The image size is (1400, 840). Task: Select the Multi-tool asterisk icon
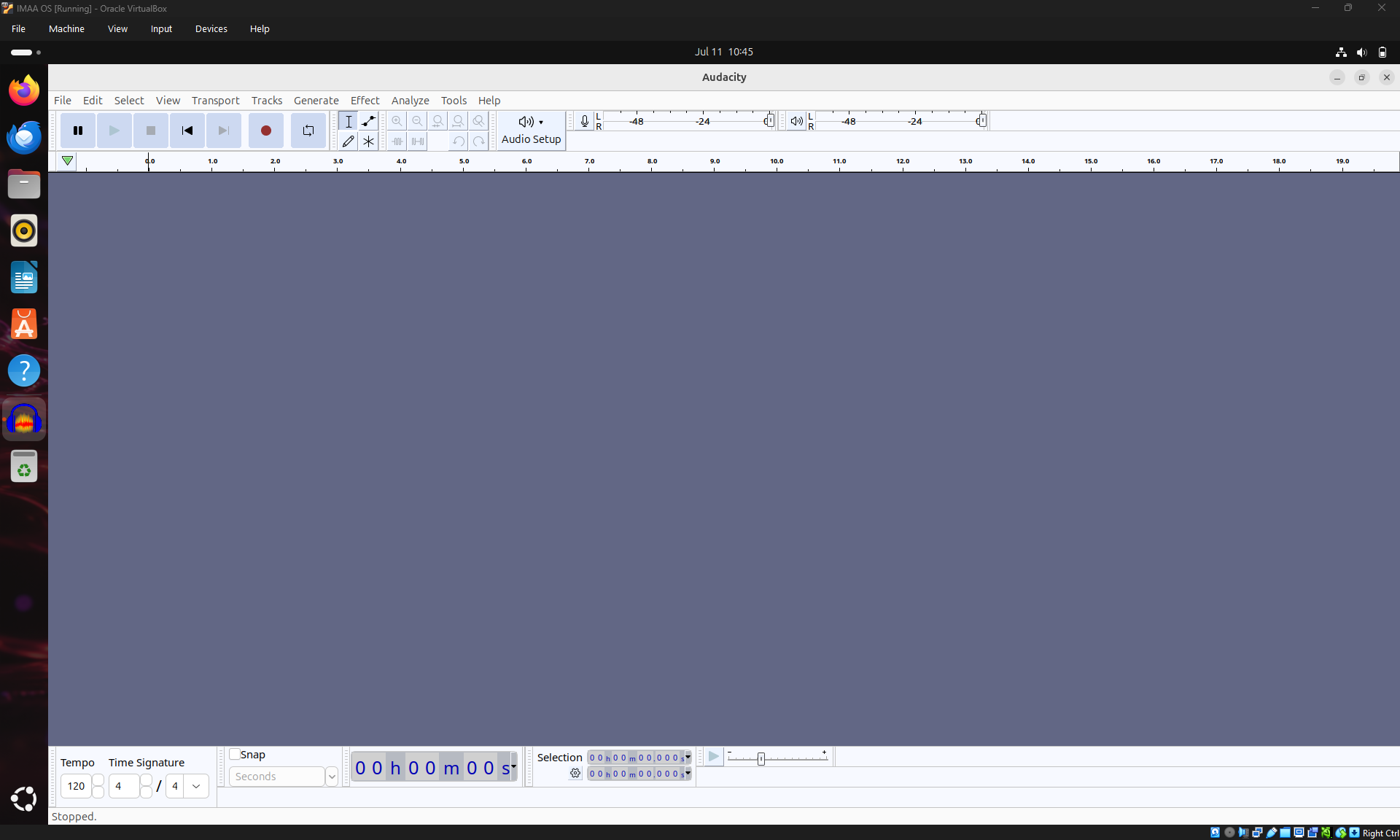pyautogui.click(x=369, y=141)
